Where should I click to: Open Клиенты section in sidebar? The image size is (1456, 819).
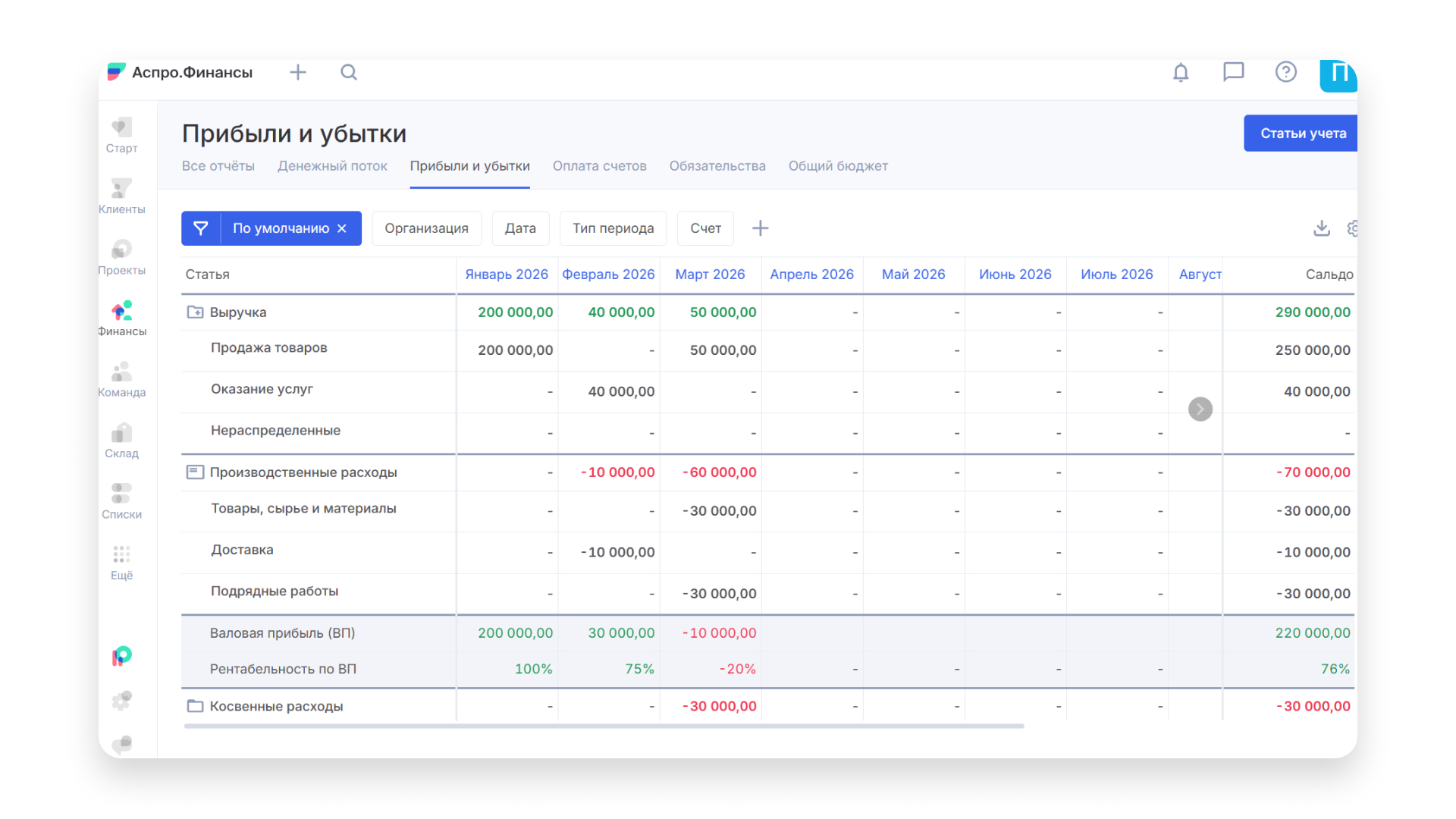click(121, 196)
